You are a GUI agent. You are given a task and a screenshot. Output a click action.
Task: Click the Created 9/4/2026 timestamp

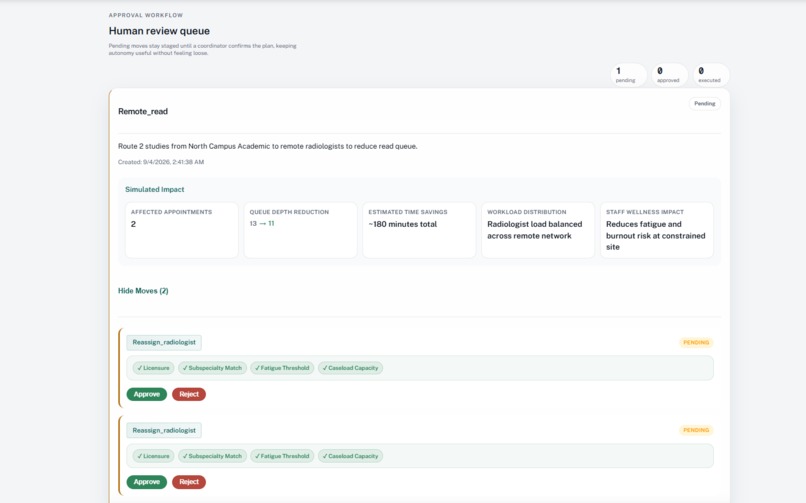coord(161,162)
